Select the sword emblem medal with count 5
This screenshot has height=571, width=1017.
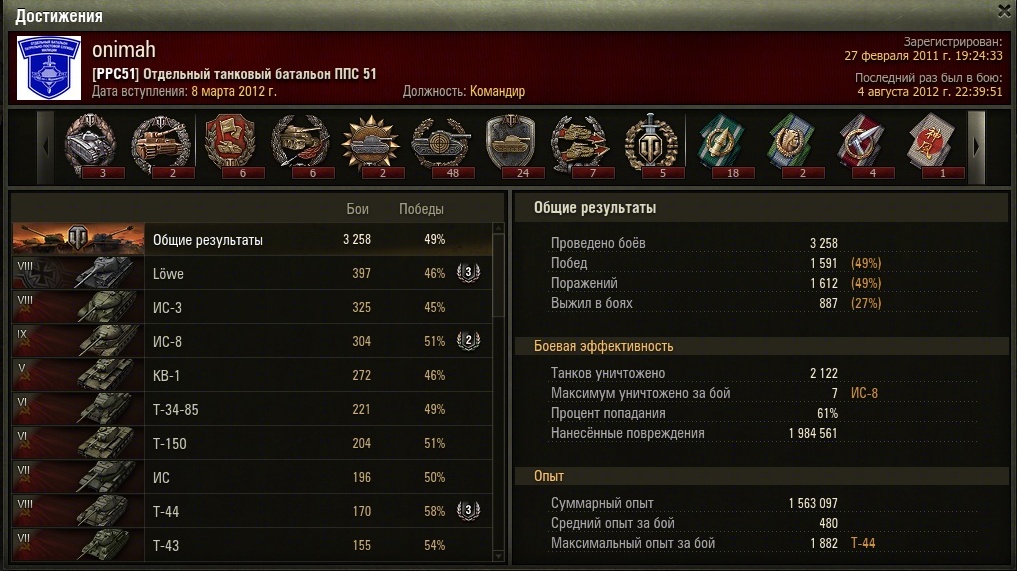651,146
